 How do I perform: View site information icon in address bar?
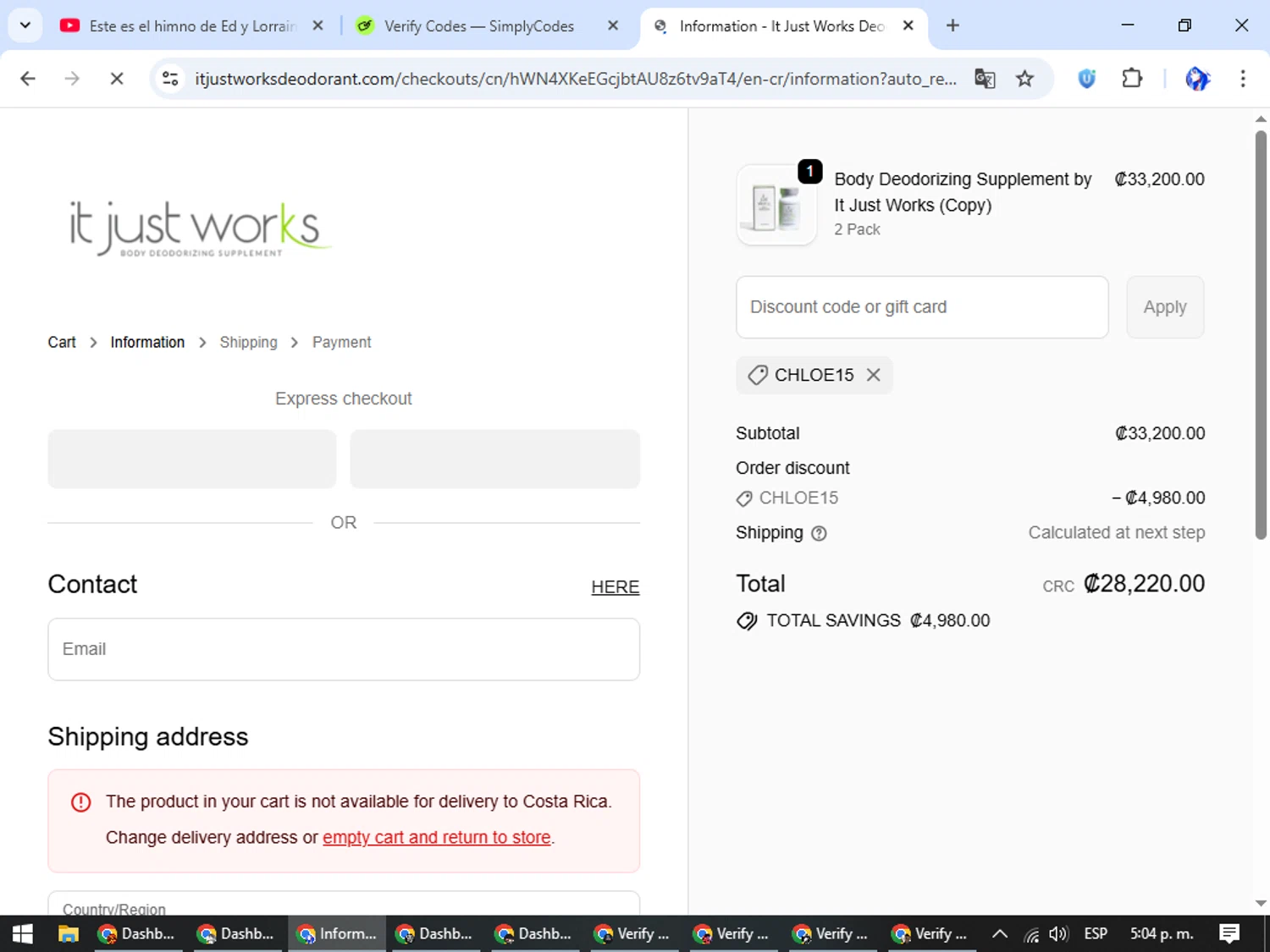(170, 79)
